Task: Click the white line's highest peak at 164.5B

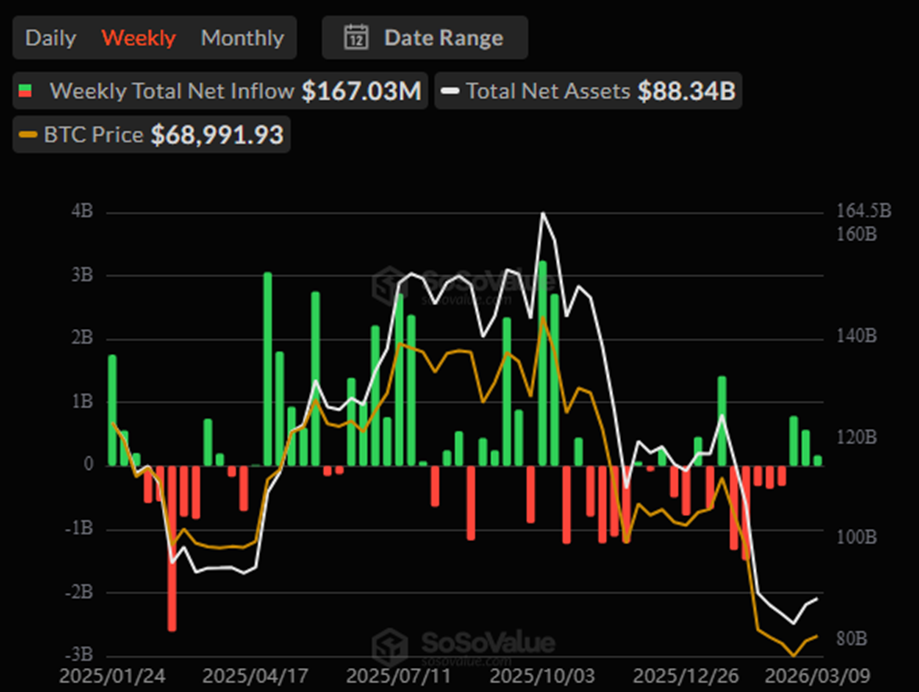Action: [x=543, y=213]
